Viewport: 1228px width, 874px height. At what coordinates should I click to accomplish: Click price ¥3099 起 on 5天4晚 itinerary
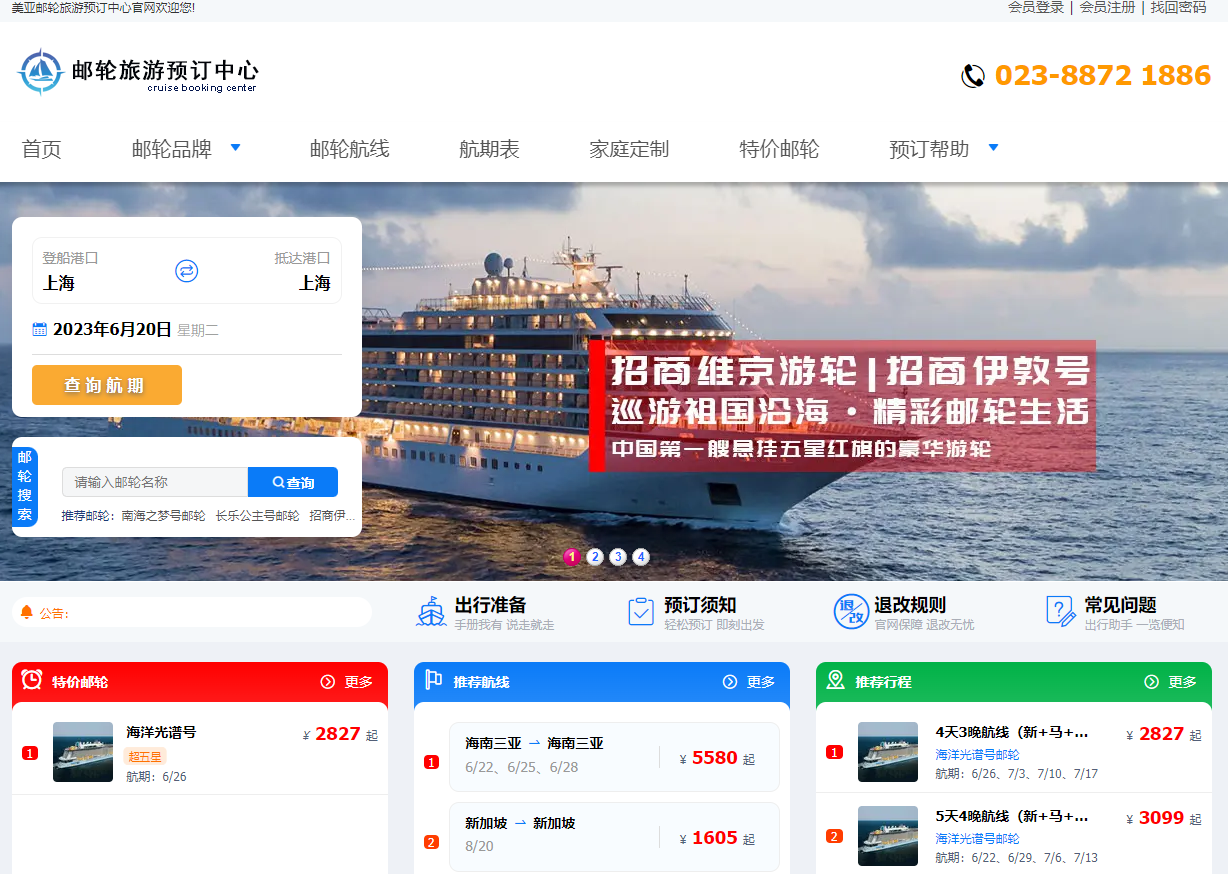coord(1163,818)
